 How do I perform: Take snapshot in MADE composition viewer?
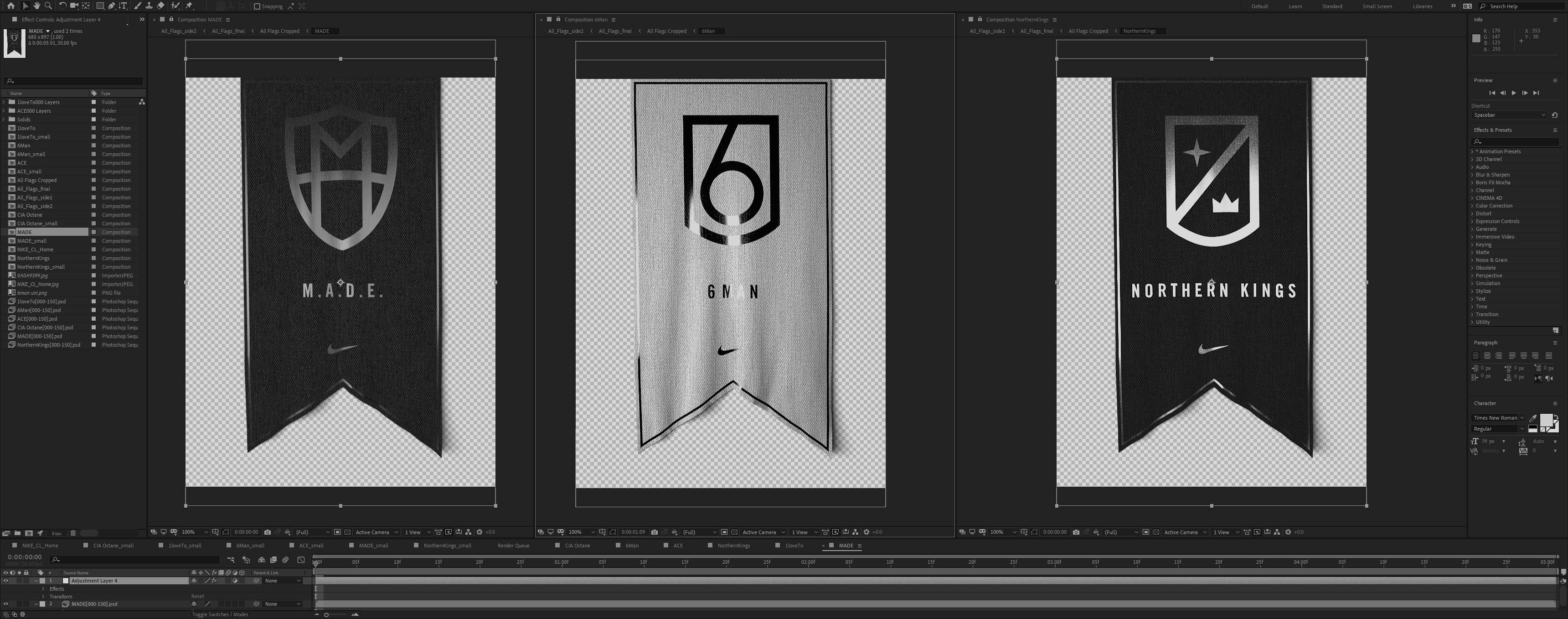tap(267, 532)
